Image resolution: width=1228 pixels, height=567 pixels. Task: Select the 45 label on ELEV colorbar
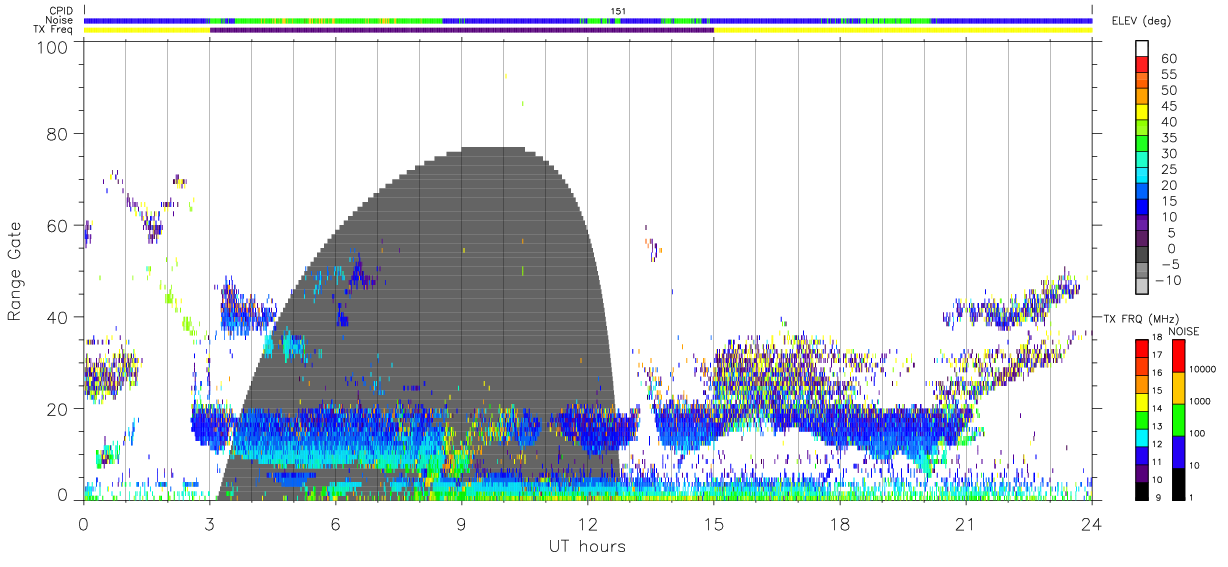(x=1169, y=107)
